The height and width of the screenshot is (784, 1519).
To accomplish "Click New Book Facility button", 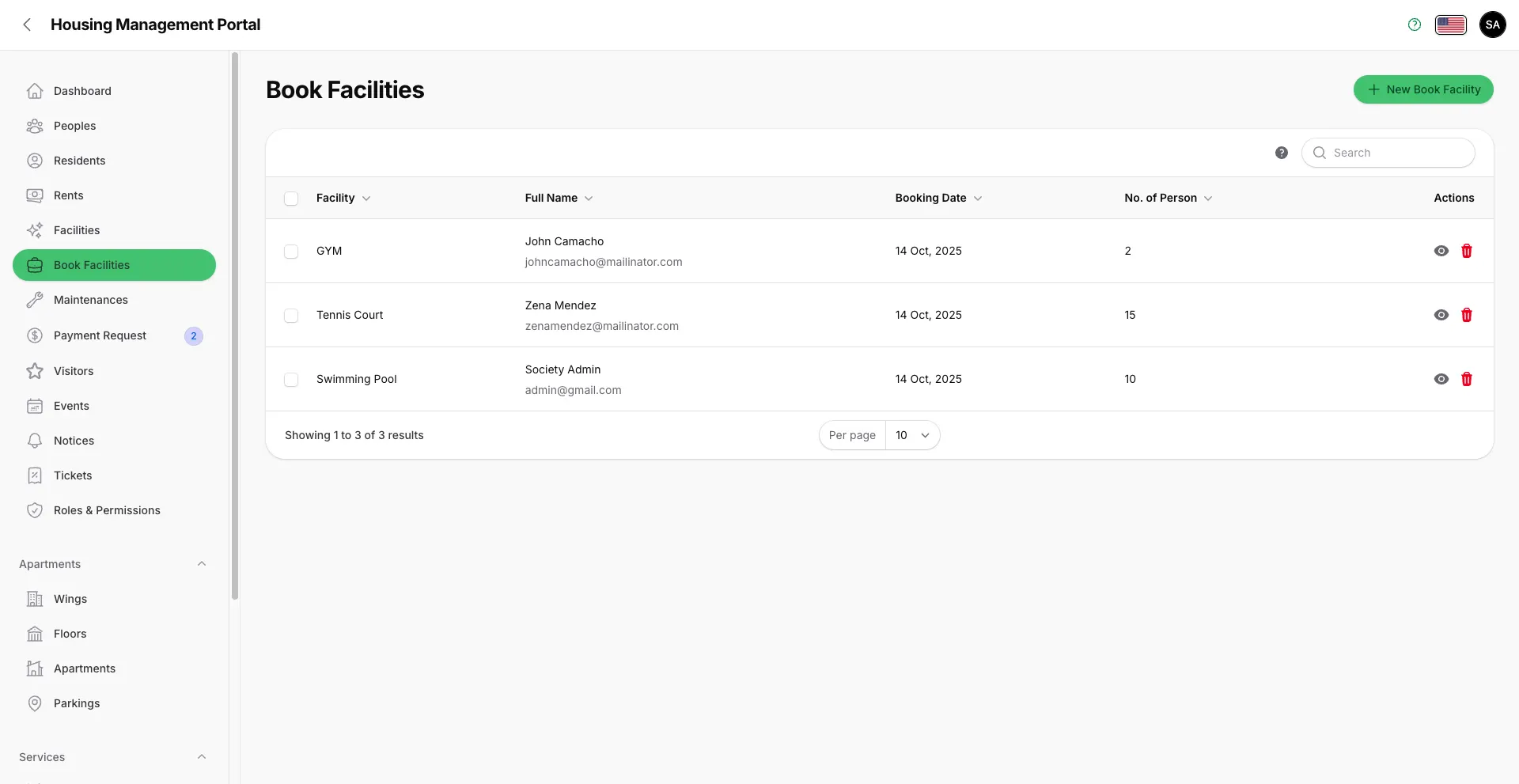I will [x=1422, y=89].
